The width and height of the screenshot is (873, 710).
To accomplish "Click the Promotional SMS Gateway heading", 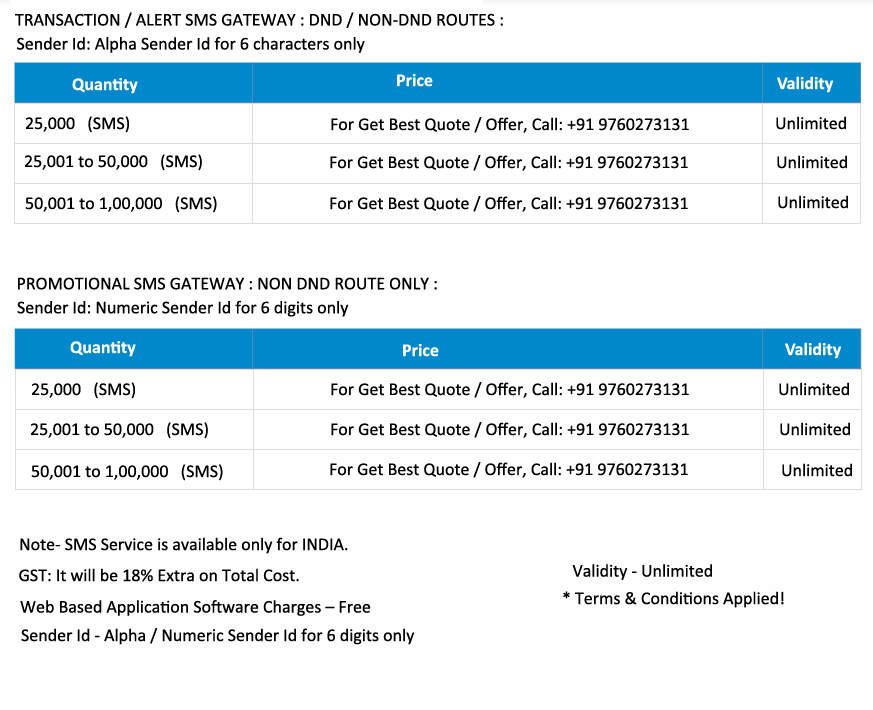I will click(x=227, y=284).
